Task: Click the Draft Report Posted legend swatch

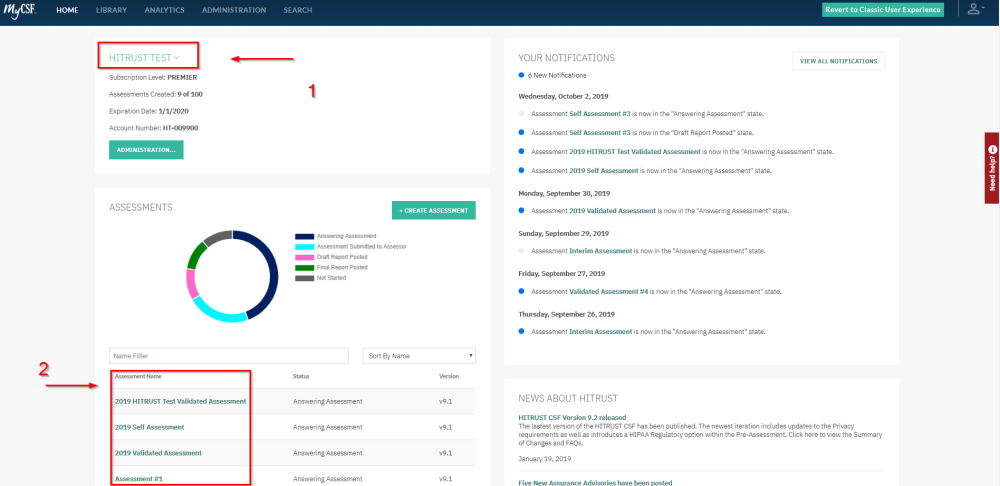Action: click(304, 256)
